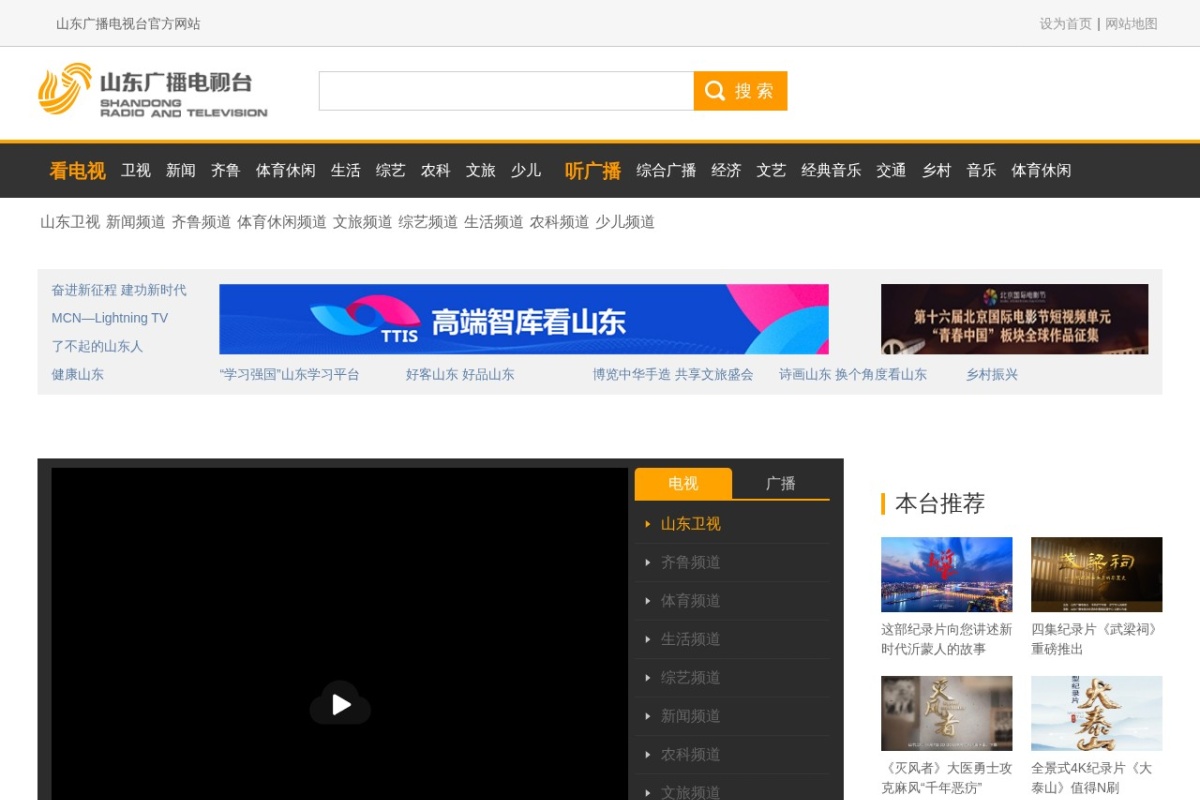Switch to the 广播 tab in player
Viewport: 1200px width, 800px height.
pos(781,483)
